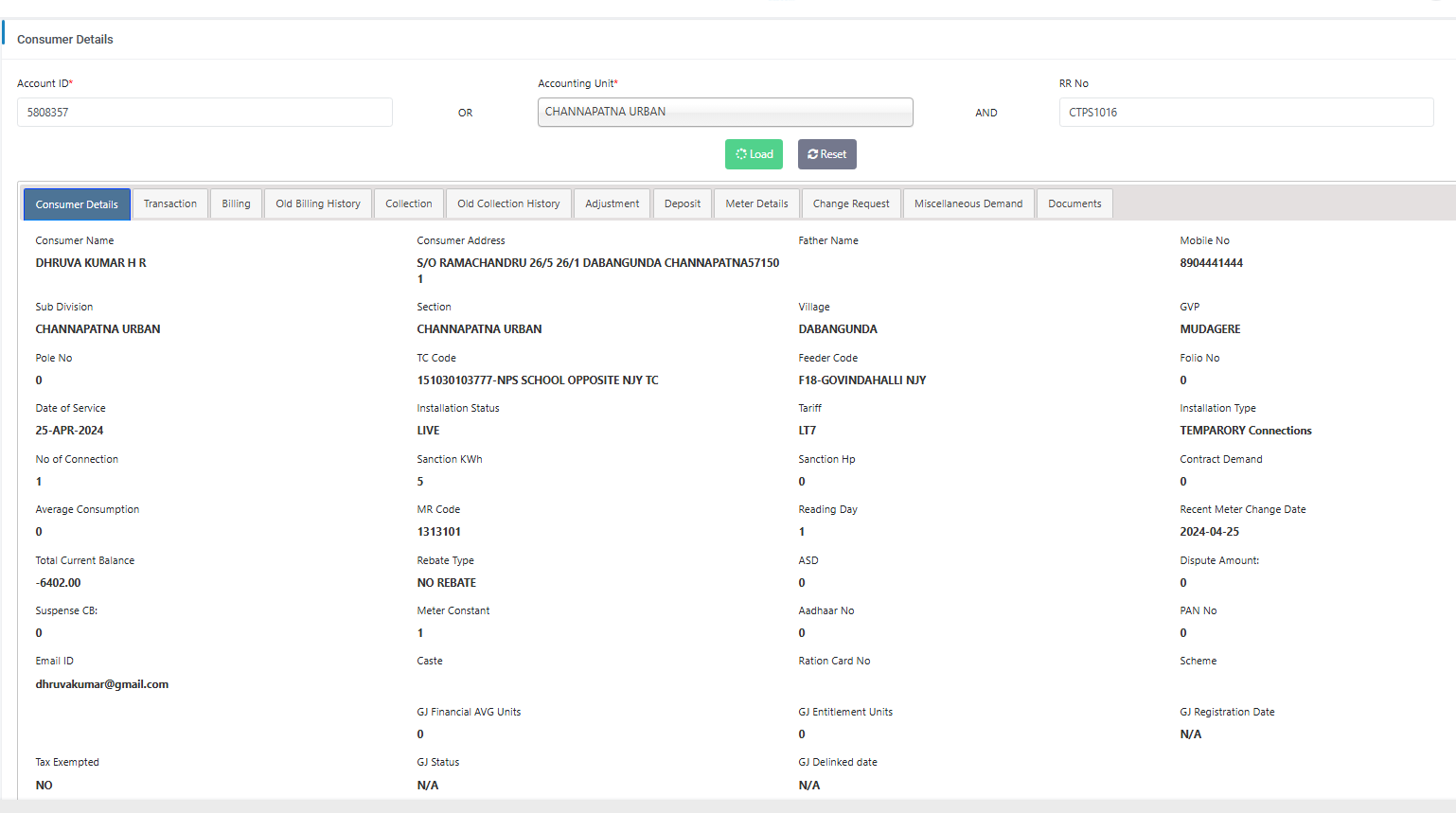Select the Old Billing History tab
This screenshot has height=813, width=1456.
(318, 203)
